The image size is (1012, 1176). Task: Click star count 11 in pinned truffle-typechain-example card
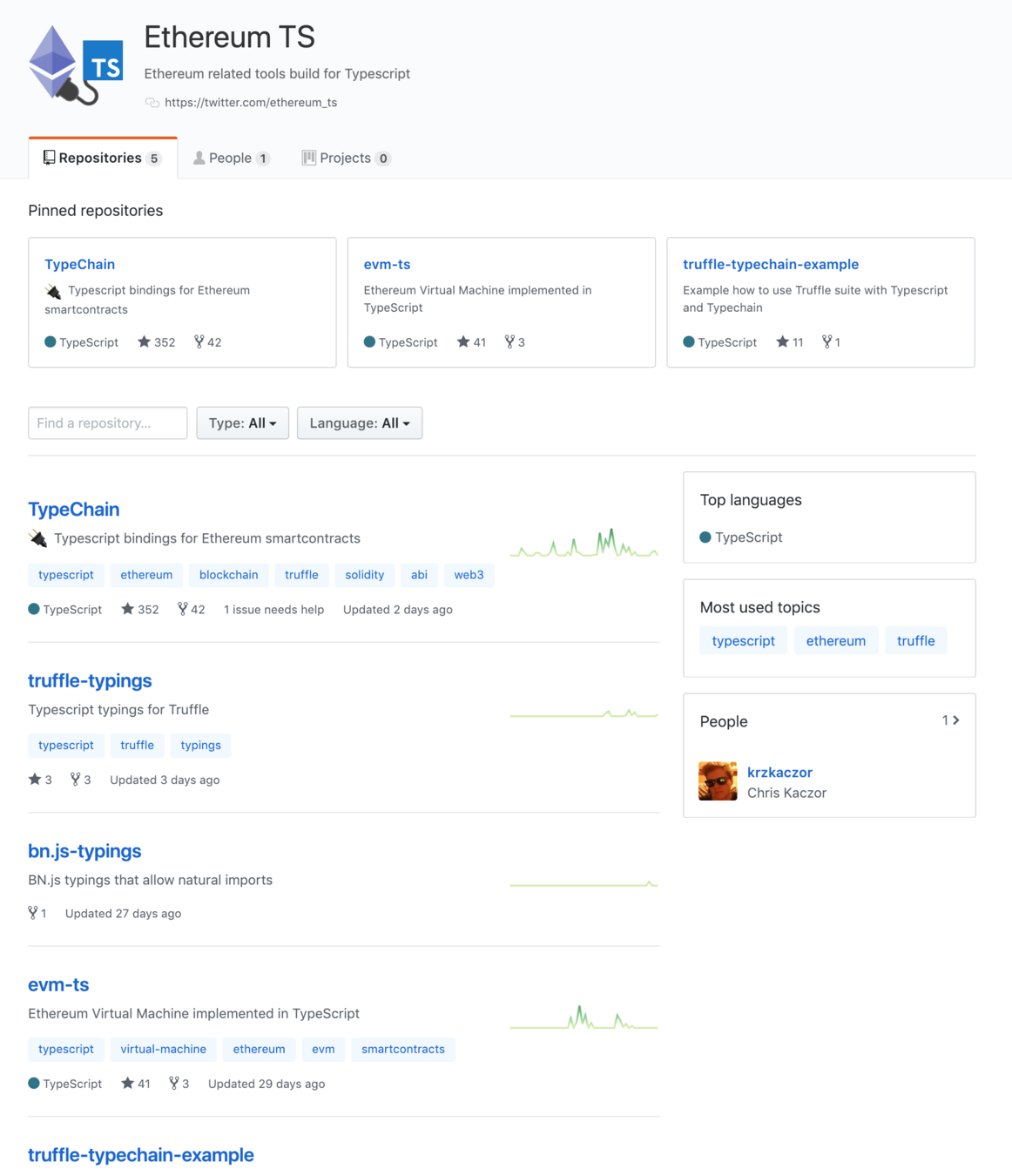tap(790, 342)
